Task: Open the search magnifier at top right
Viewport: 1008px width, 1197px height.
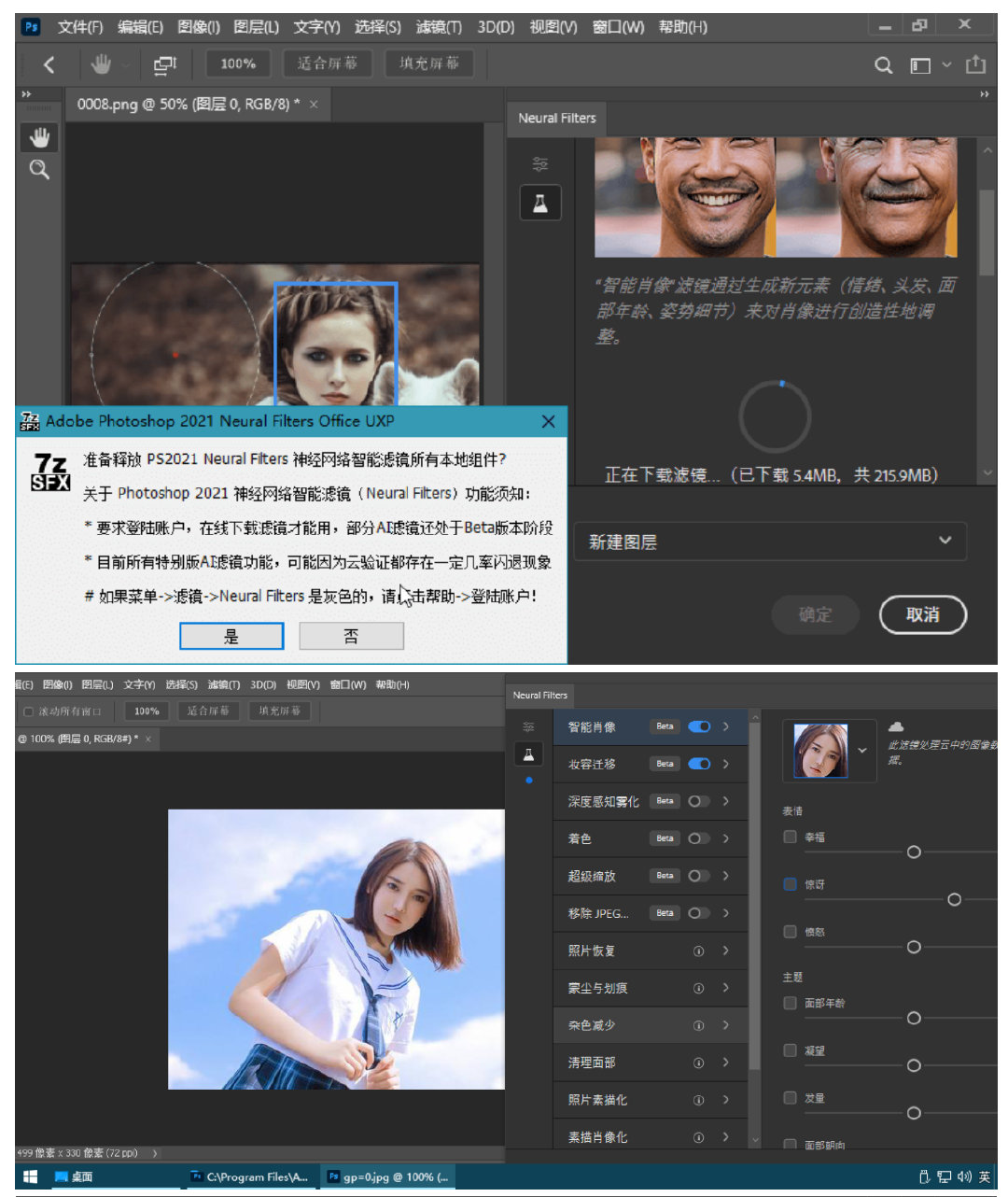Action: point(883,65)
